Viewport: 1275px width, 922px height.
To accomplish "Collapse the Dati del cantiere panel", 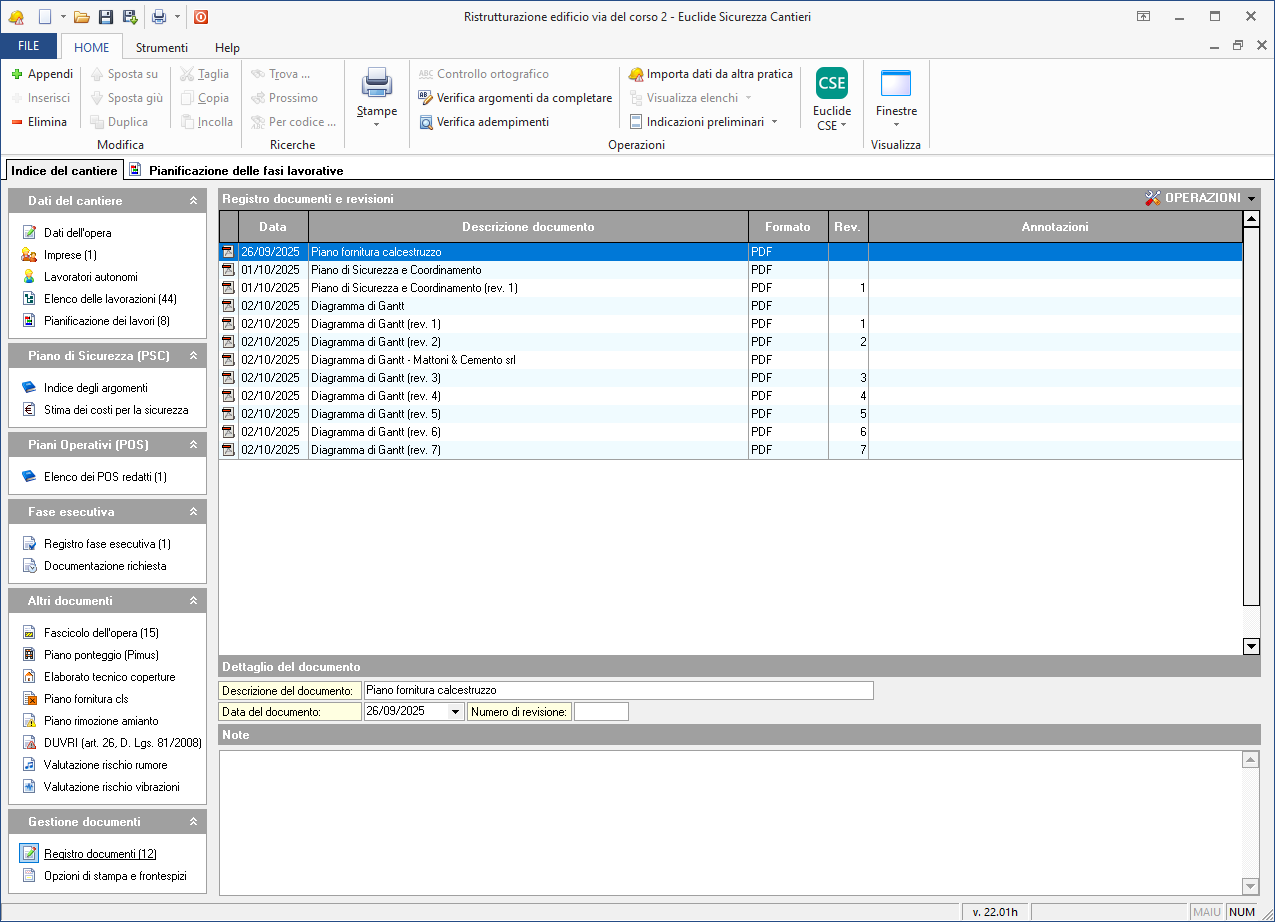I will (x=193, y=201).
